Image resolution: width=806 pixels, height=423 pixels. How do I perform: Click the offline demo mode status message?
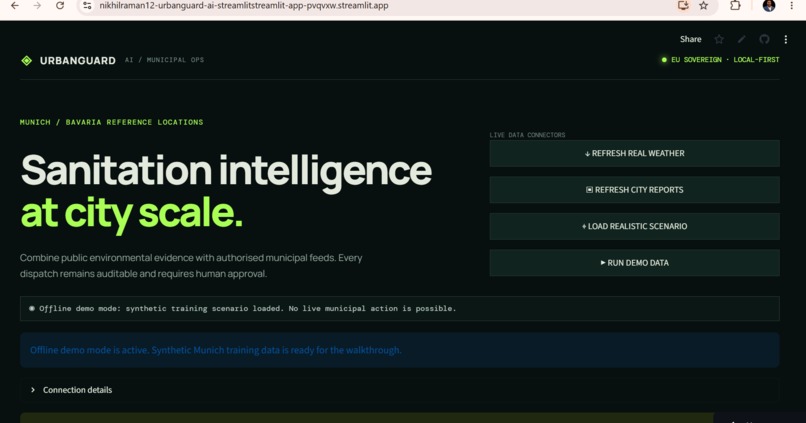coord(399,308)
